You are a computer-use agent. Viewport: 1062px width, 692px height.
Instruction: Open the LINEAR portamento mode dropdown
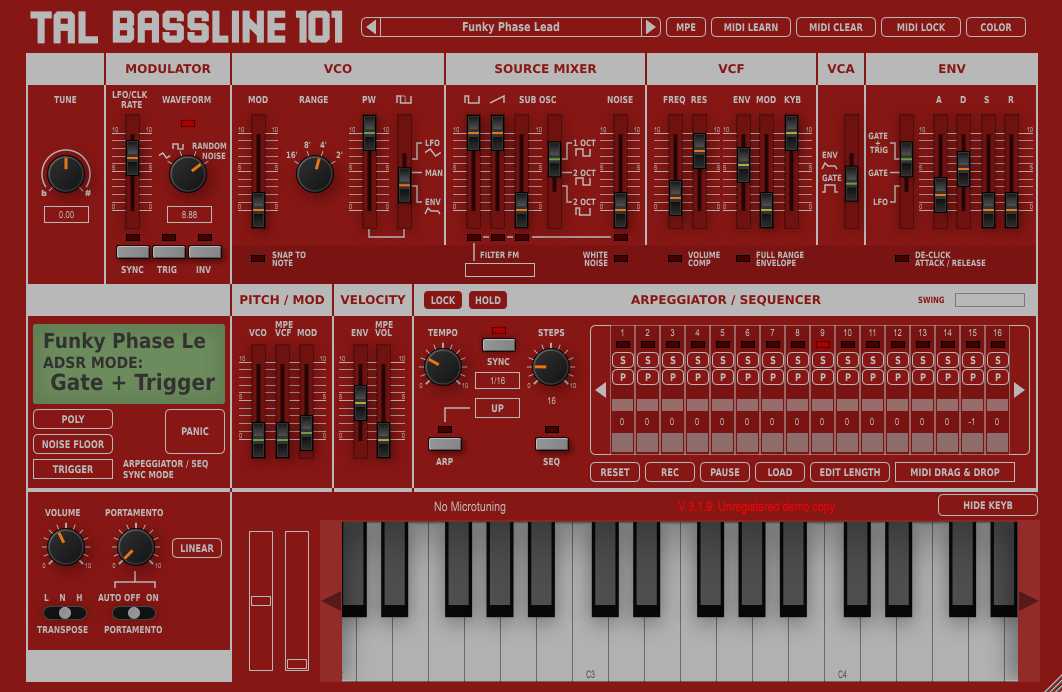(197, 548)
